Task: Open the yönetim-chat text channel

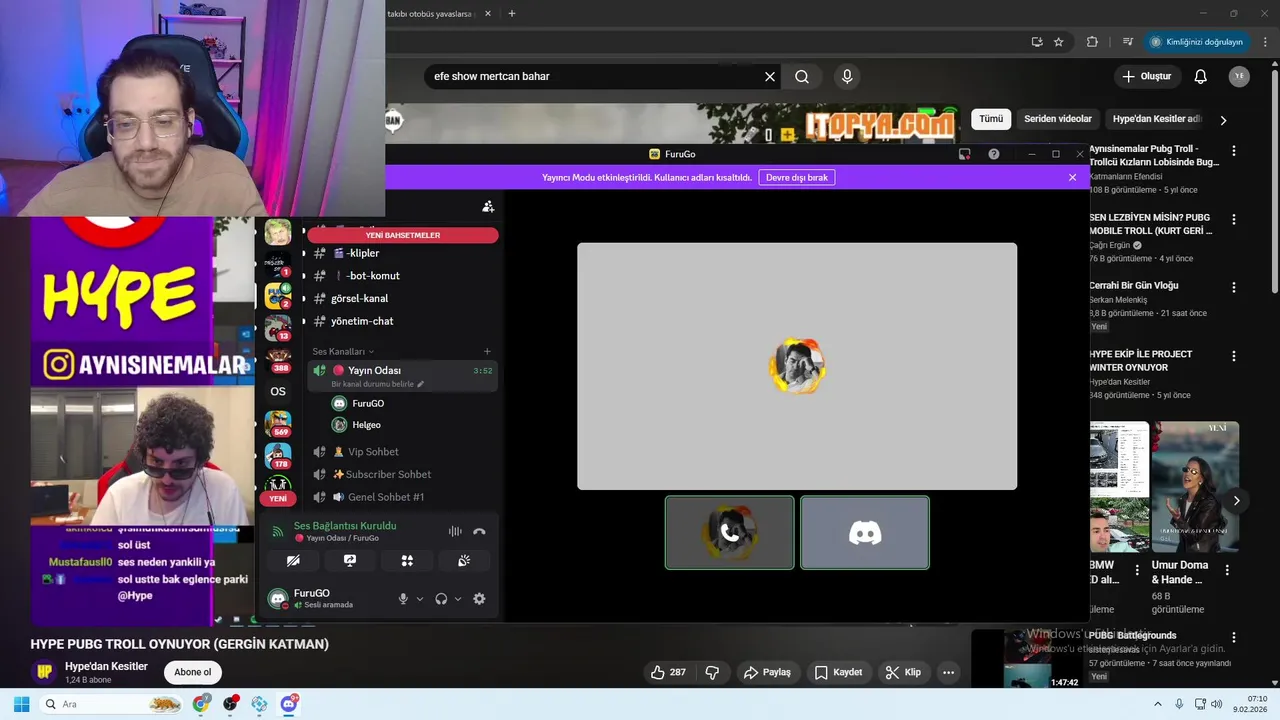Action: tap(402, 321)
